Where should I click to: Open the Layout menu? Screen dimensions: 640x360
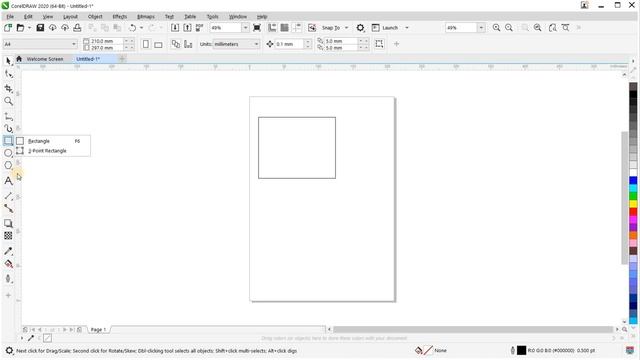70,17
